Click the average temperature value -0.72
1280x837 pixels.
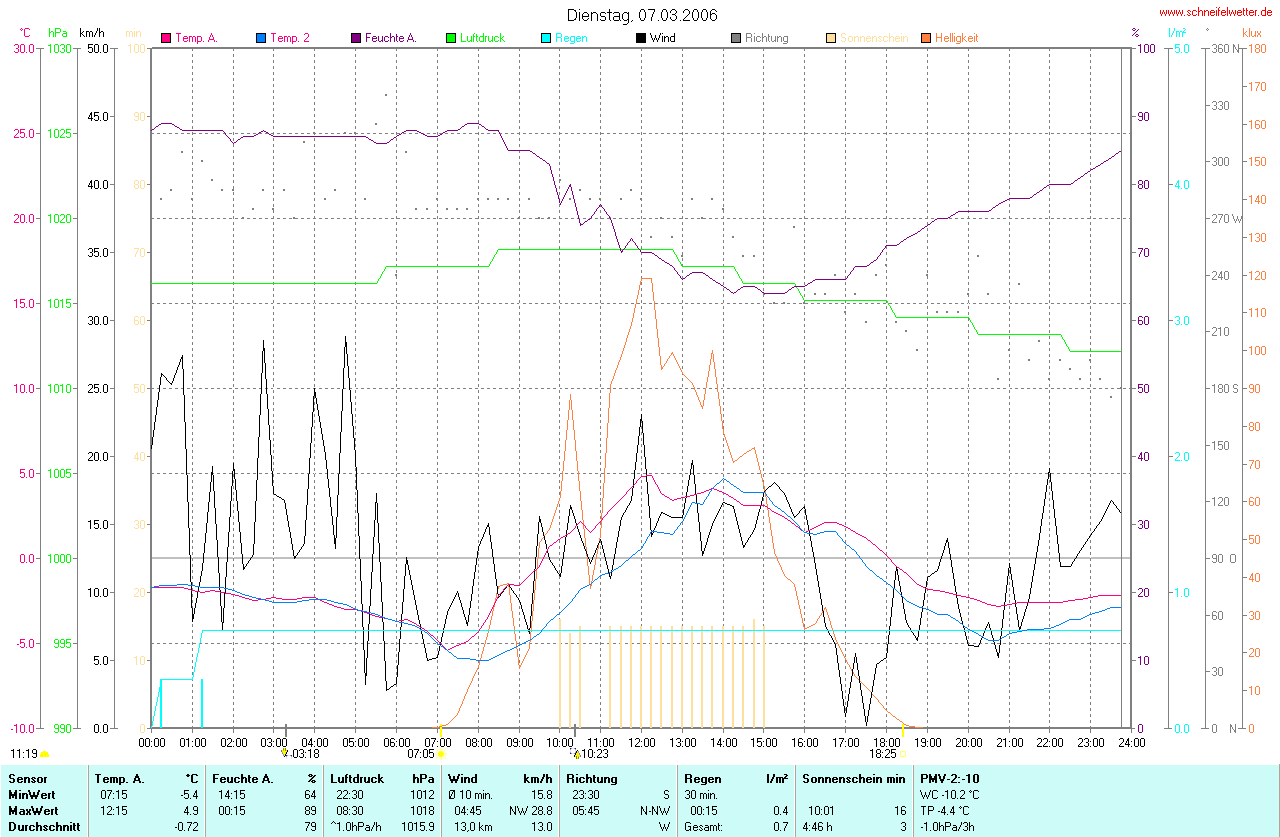click(186, 827)
